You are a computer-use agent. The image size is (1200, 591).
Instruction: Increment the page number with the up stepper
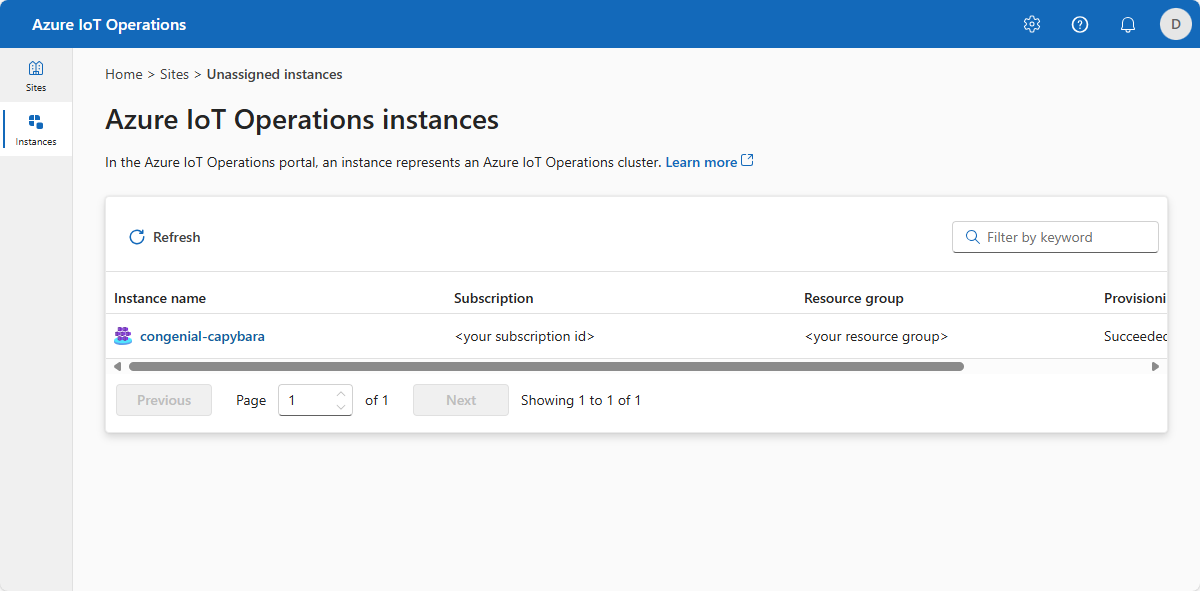(x=340, y=394)
